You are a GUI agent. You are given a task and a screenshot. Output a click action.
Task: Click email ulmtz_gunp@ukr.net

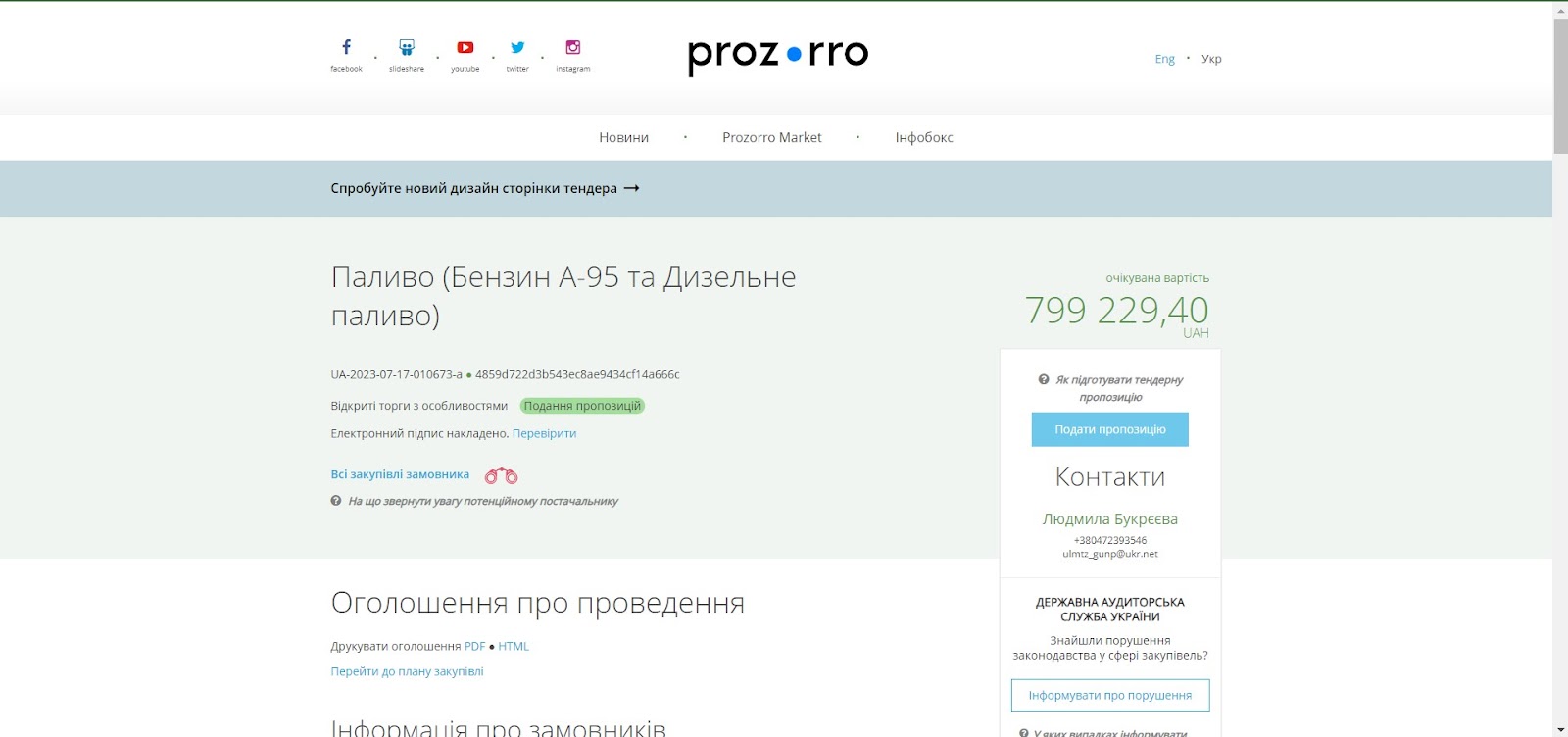pyautogui.click(x=1110, y=554)
